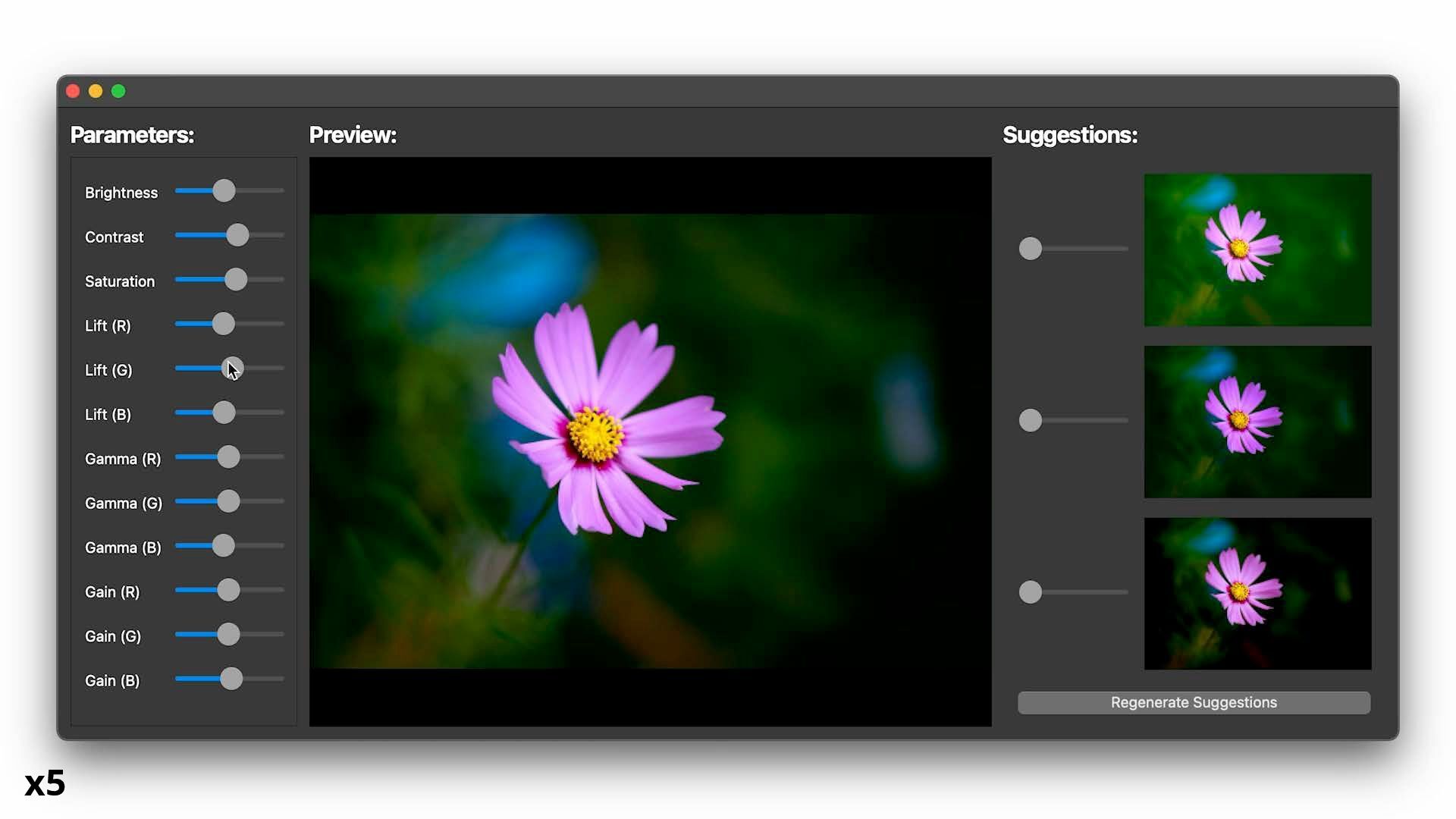Click the Lift (G) slider knob

point(232,369)
